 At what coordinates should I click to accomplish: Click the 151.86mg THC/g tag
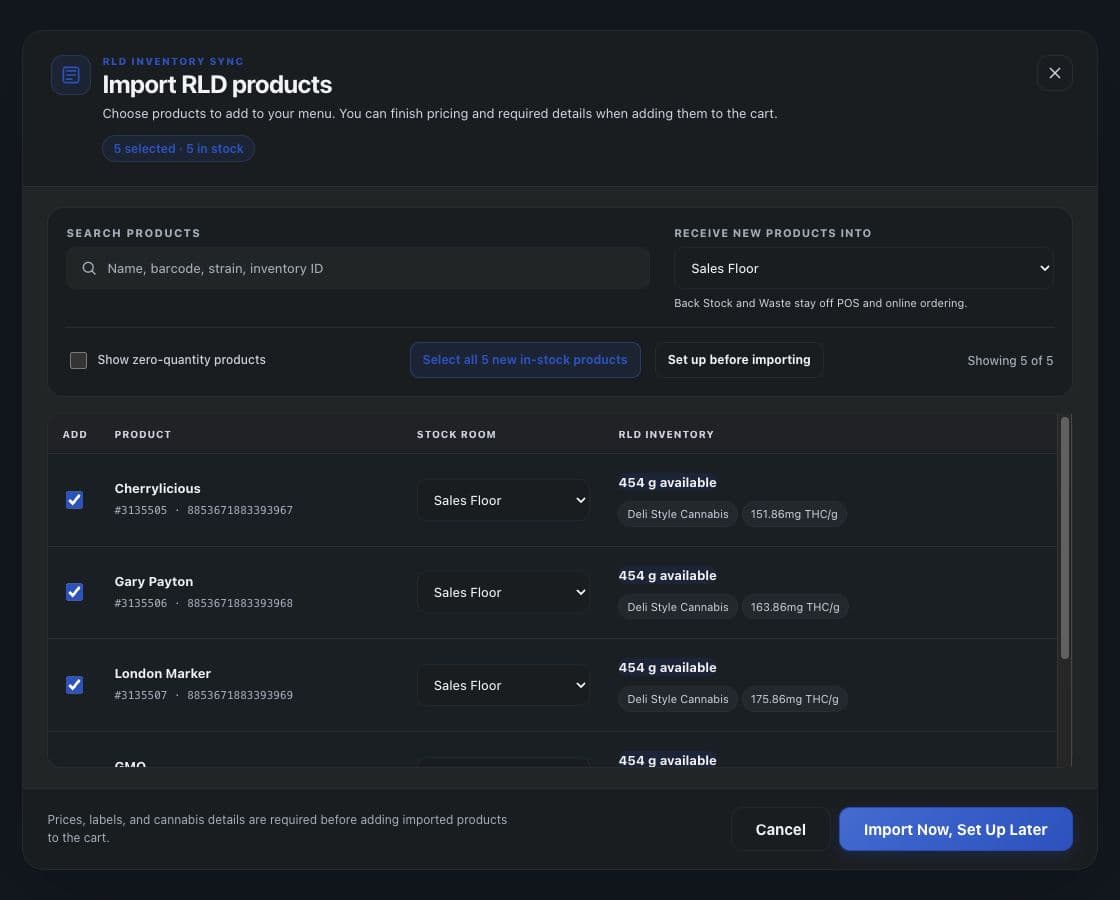click(x=794, y=514)
